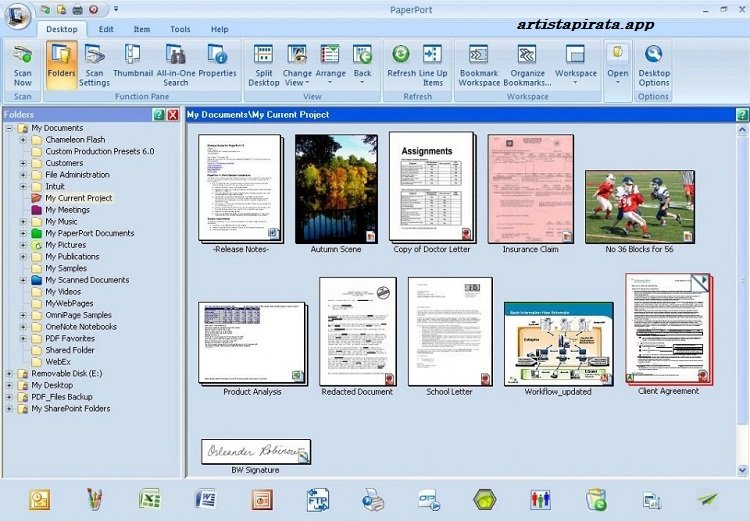The width and height of the screenshot is (750, 521).
Task: Click the printer icon in Send To bar
Action: [373, 499]
